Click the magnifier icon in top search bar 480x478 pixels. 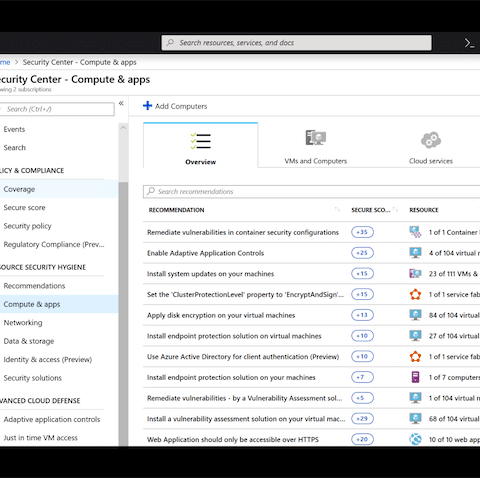point(170,42)
